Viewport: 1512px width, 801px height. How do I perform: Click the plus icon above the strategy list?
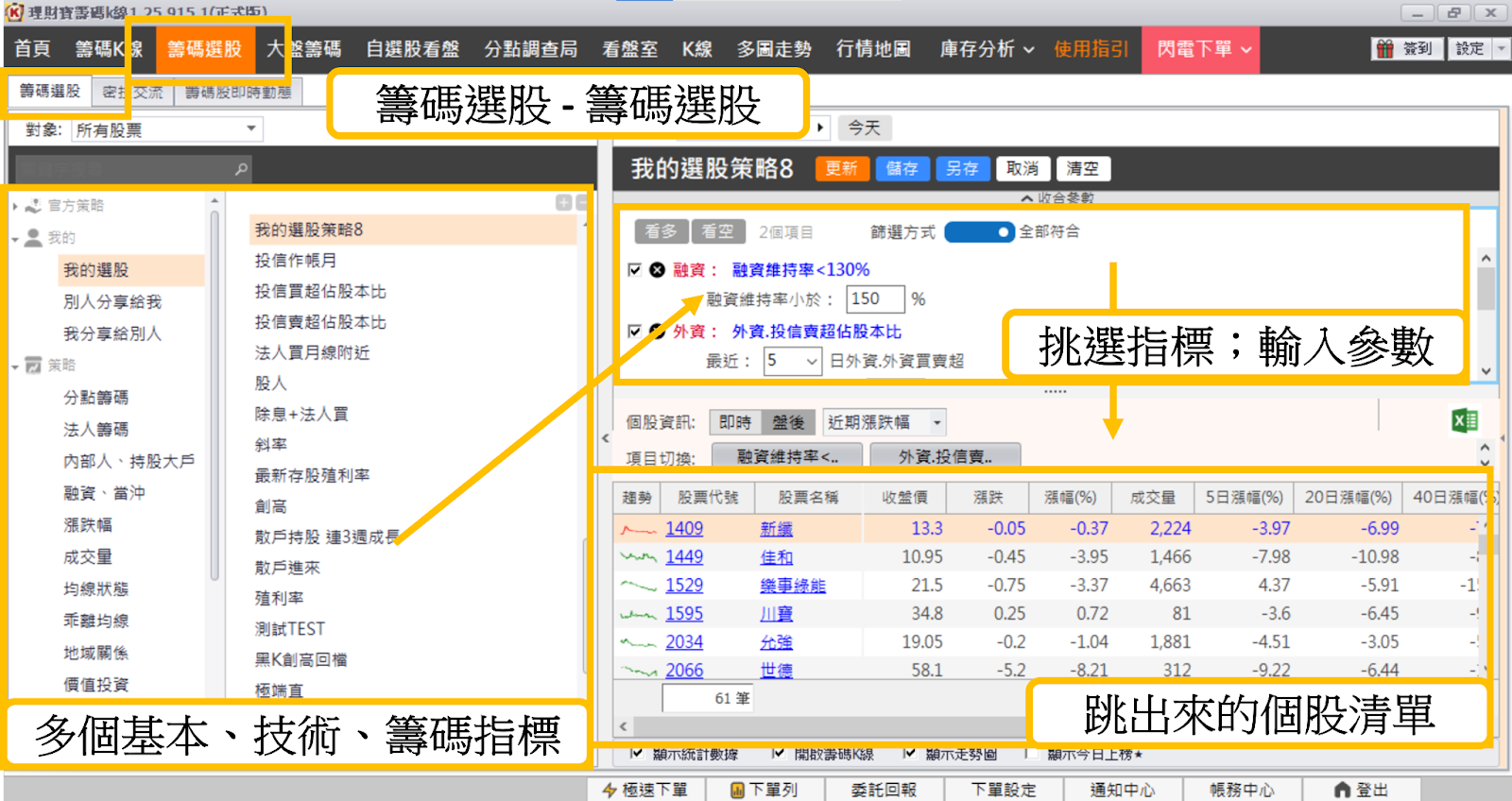coord(563,203)
